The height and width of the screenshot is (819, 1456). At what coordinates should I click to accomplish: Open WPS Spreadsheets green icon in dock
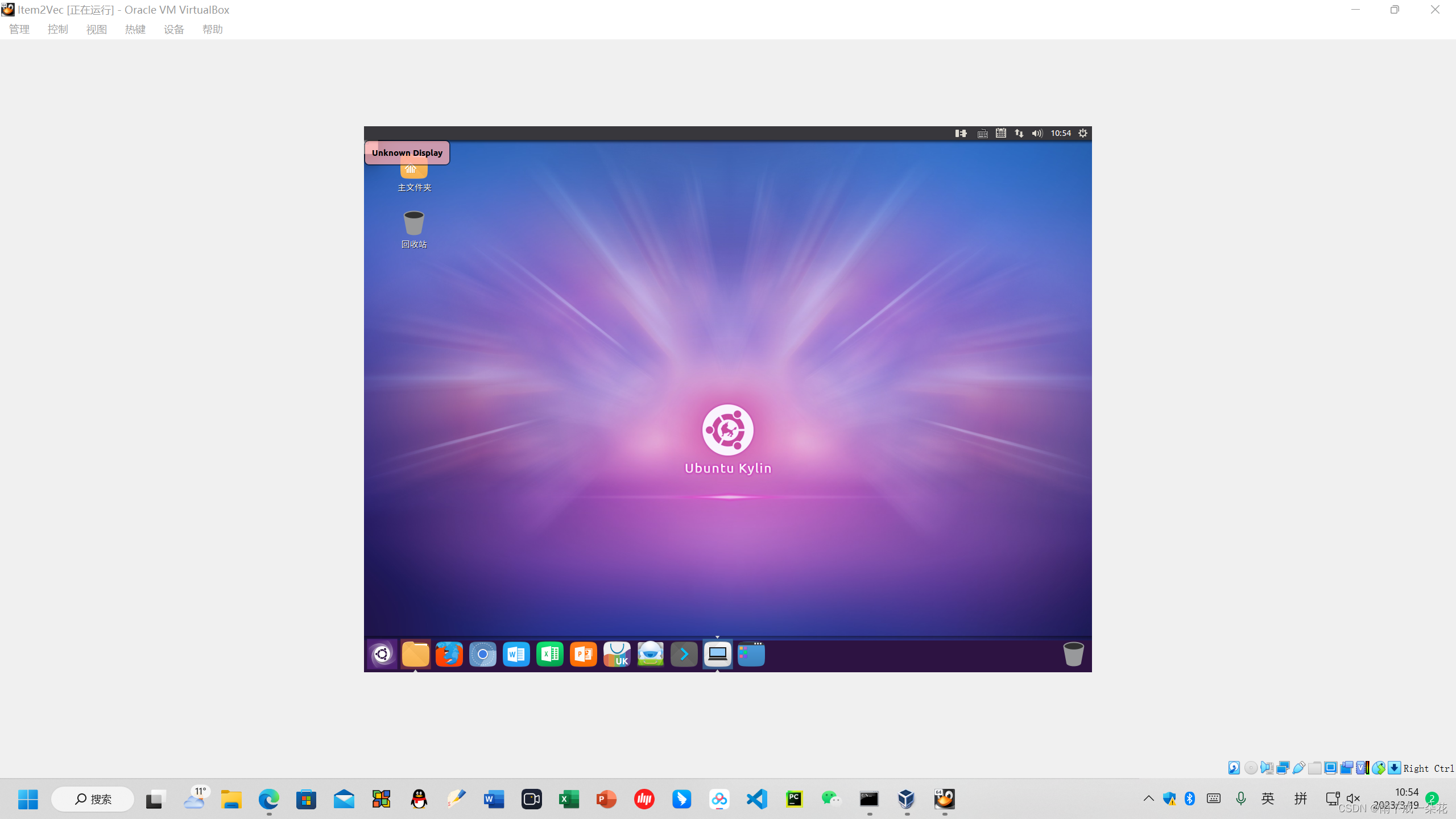(549, 655)
